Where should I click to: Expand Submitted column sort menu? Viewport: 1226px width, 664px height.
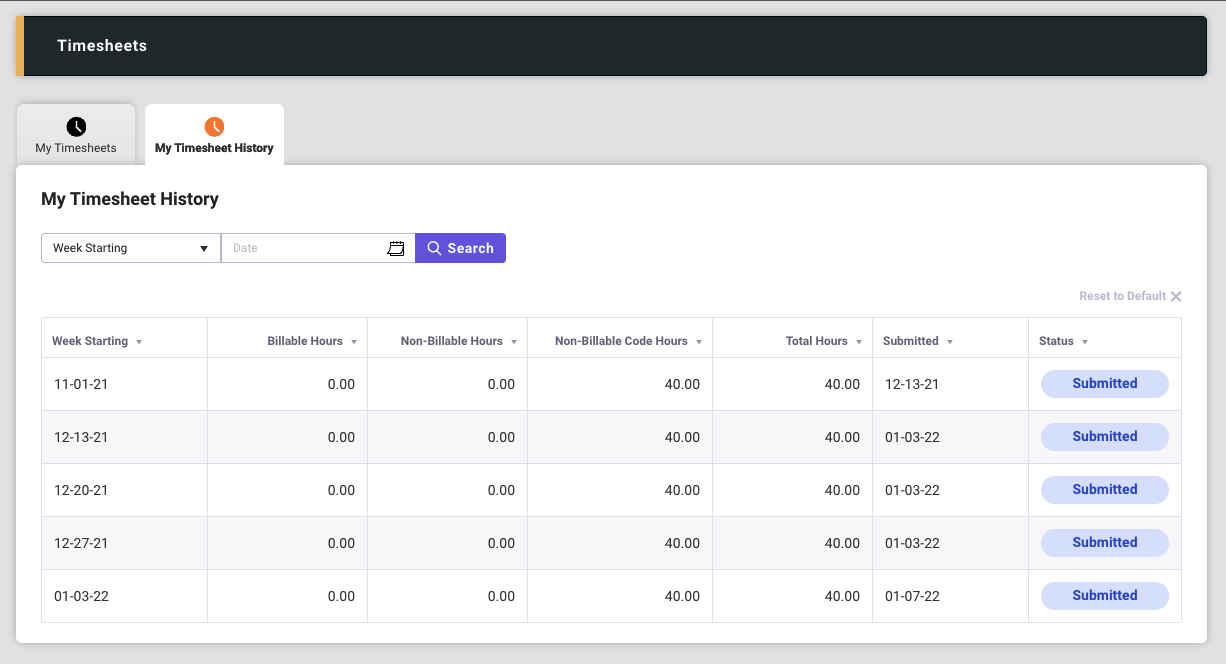click(949, 342)
